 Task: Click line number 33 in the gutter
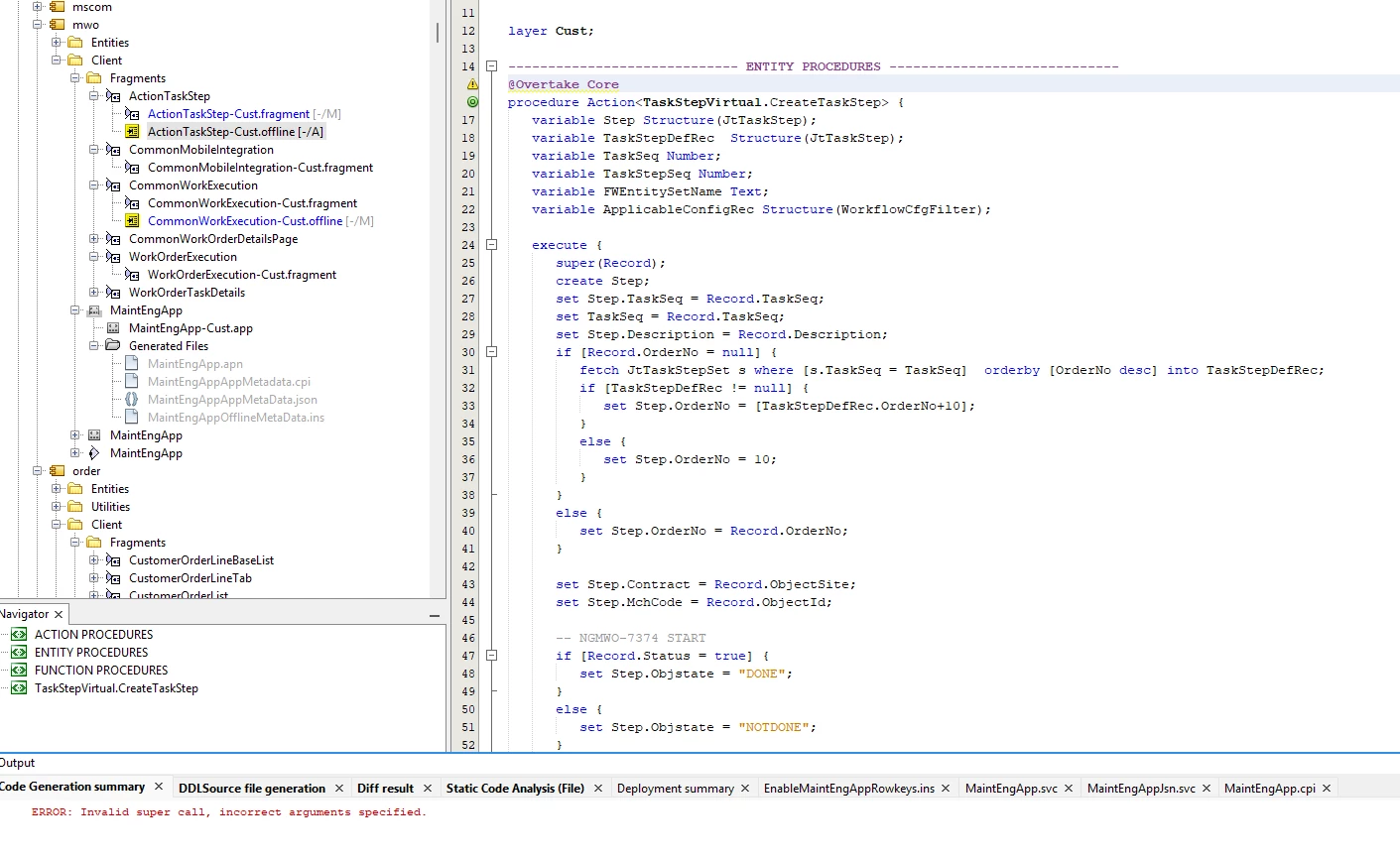pos(468,406)
